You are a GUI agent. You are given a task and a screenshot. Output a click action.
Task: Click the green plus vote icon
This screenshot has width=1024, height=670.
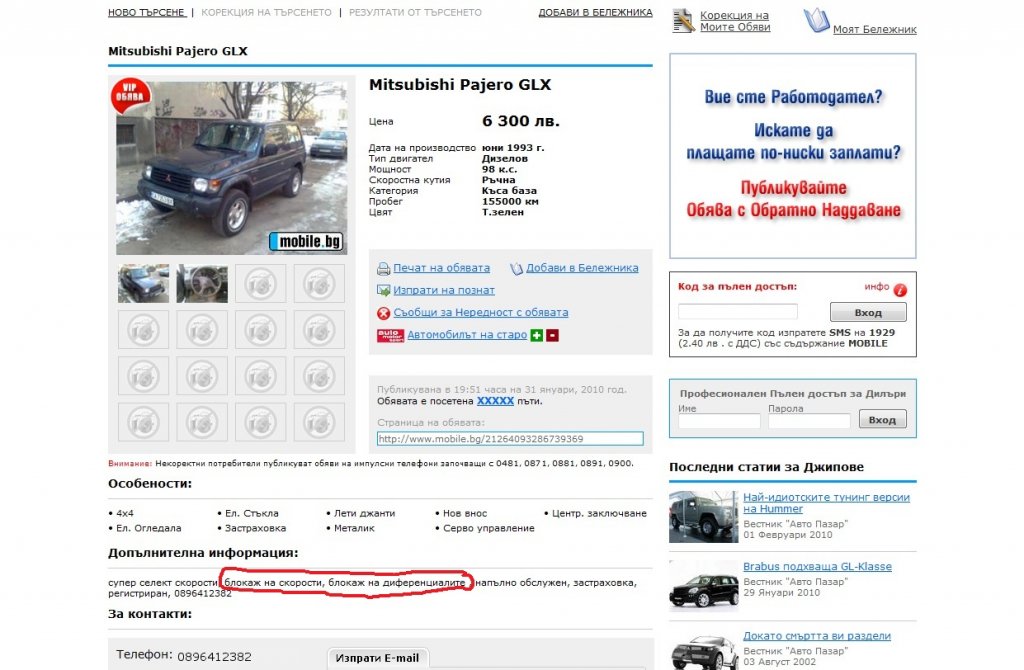537,336
